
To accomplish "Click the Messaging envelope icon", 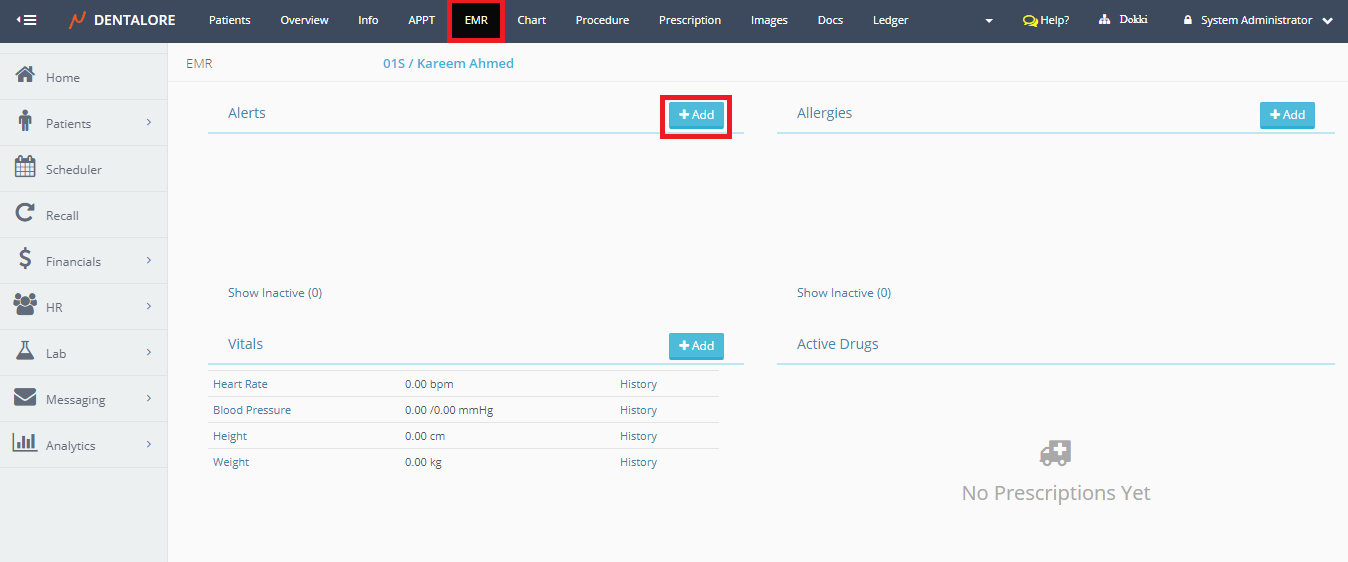I will click(26, 398).
